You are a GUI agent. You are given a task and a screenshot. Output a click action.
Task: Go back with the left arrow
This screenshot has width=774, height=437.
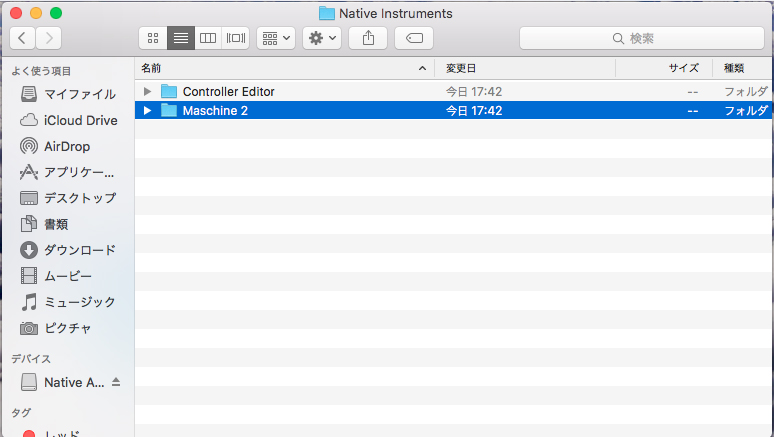click(x=22, y=38)
